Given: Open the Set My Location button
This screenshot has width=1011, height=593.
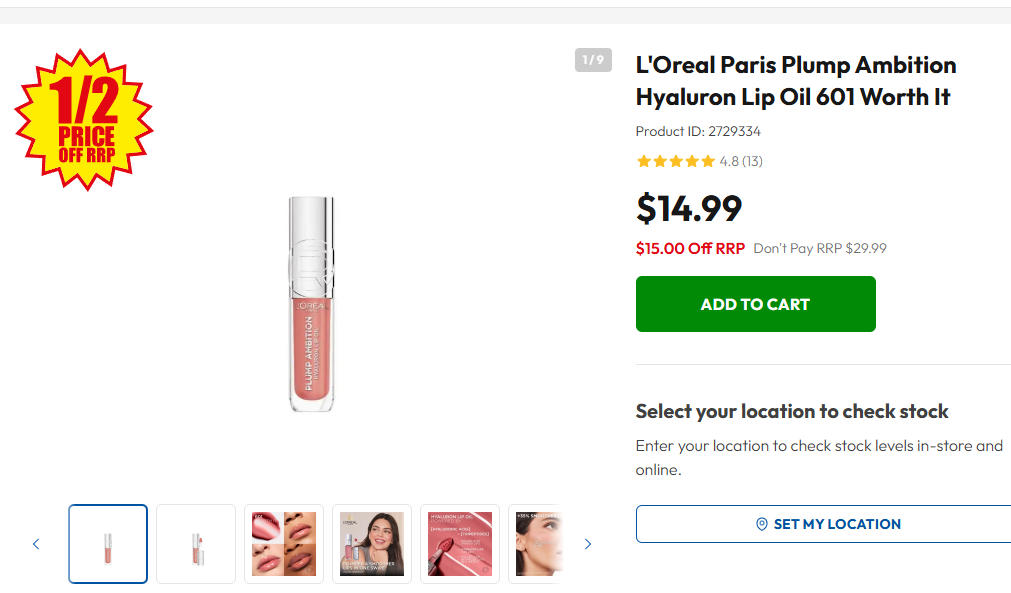Looking at the screenshot, I should click(823, 524).
